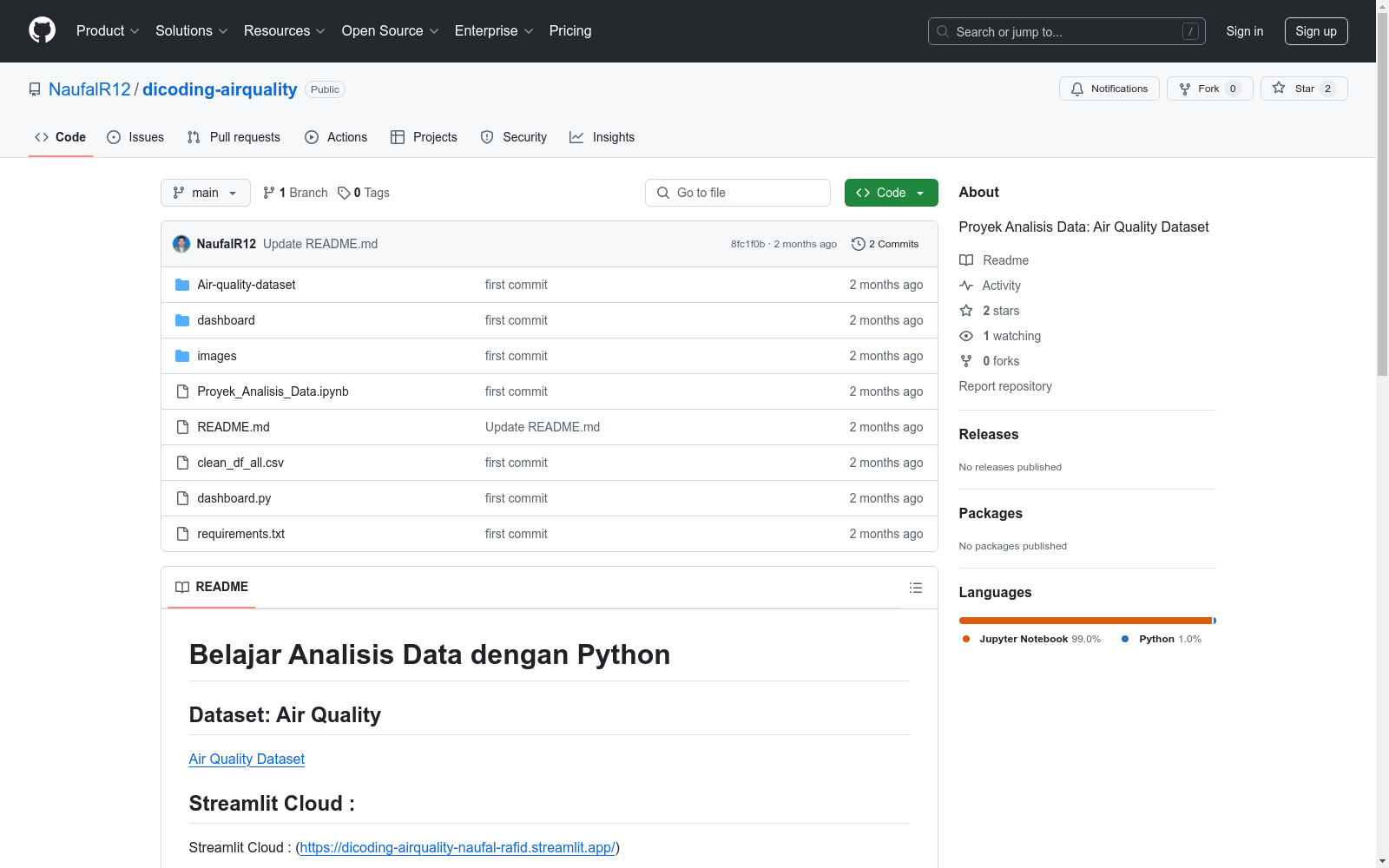The height and width of the screenshot is (868, 1389).
Task: Click the dashboard folder icon
Action: (x=182, y=320)
